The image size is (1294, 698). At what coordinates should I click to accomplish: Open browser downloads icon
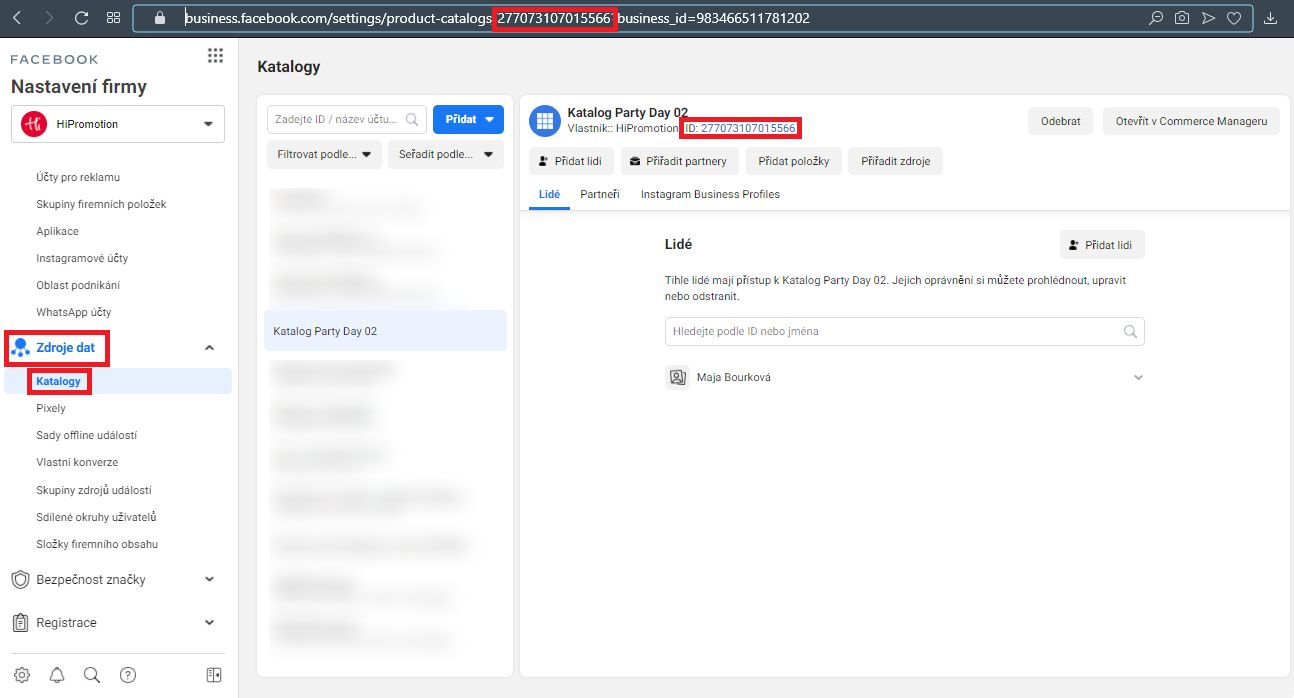pos(1271,18)
